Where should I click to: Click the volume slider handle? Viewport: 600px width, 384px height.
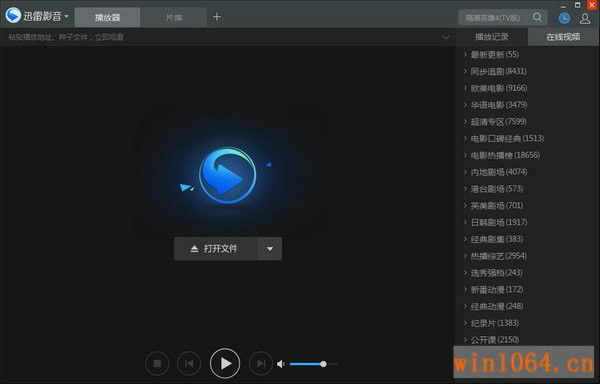pos(323,364)
